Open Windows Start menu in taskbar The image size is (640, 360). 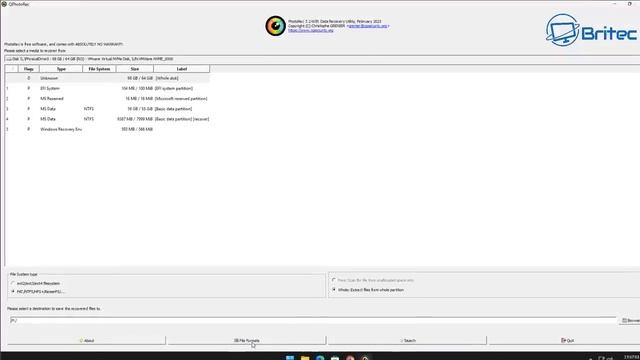coord(290,358)
